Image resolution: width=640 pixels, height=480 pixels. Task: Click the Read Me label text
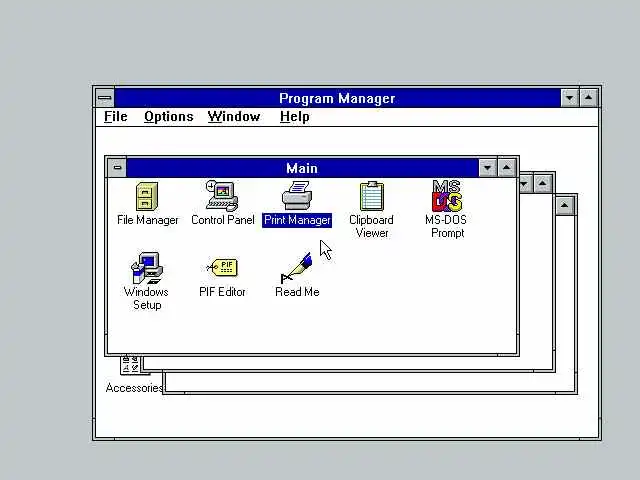(297, 292)
